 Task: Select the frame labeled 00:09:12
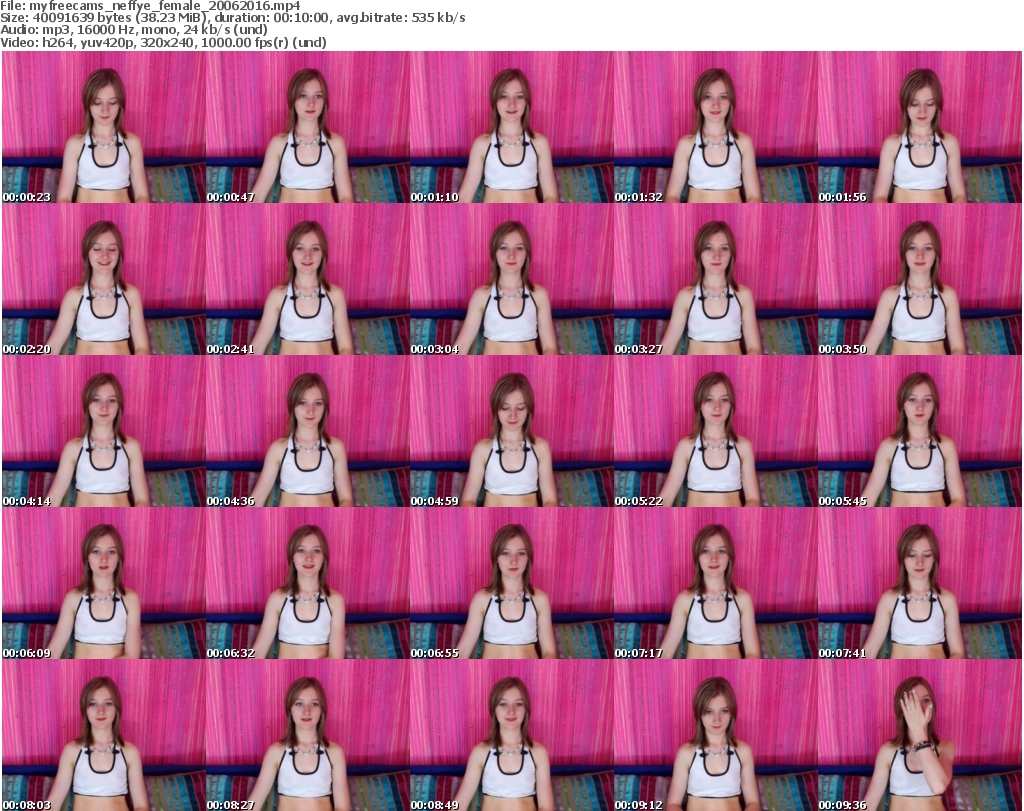(715, 735)
